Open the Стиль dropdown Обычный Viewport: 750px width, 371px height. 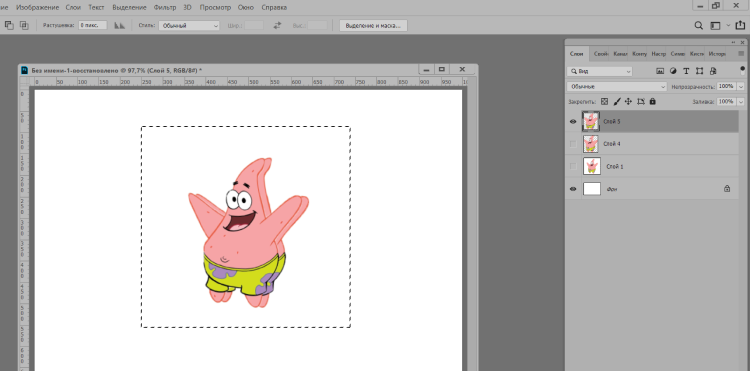(189, 25)
